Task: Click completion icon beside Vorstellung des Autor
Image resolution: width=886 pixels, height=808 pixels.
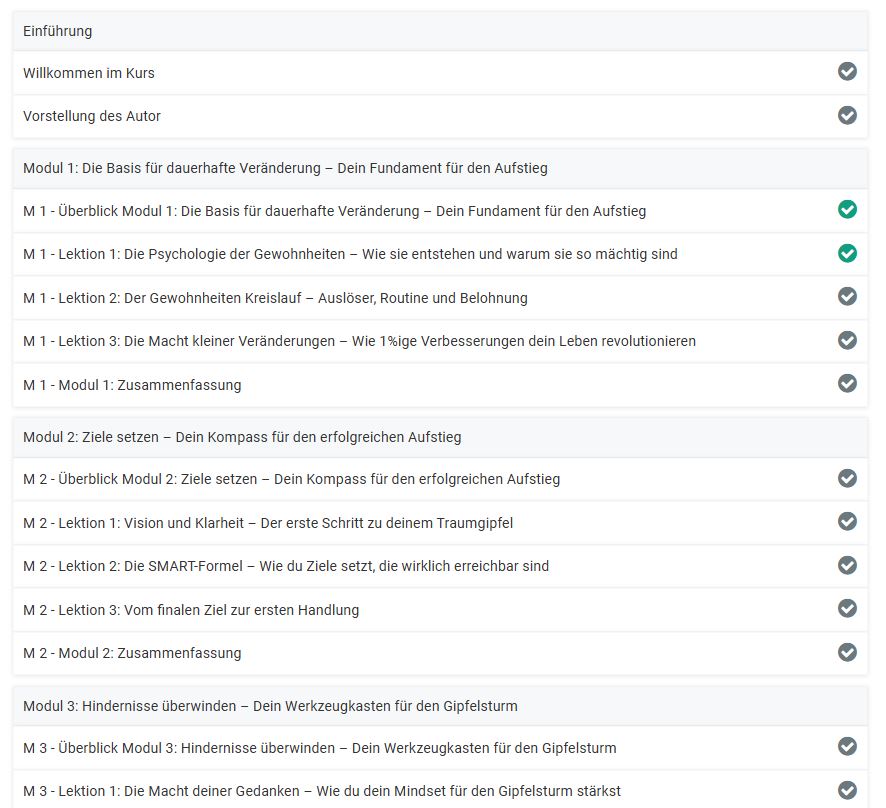Action: 847,115
